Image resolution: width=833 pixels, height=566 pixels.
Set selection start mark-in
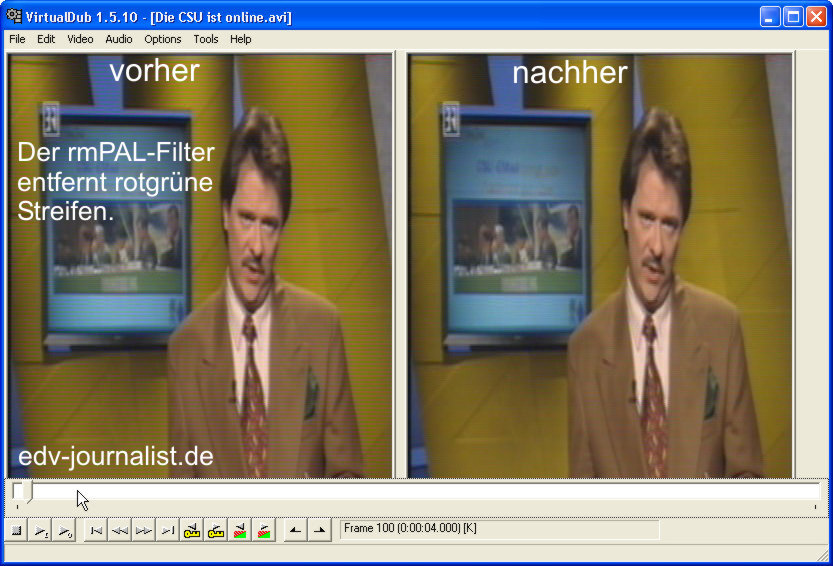pos(295,530)
